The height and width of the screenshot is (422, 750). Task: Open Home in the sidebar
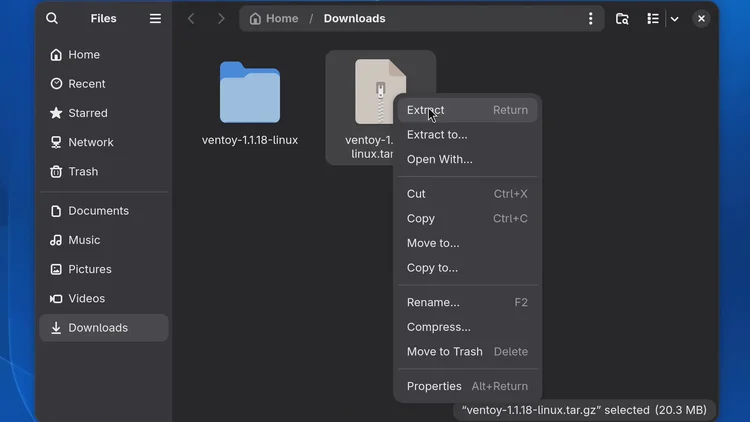(104, 55)
